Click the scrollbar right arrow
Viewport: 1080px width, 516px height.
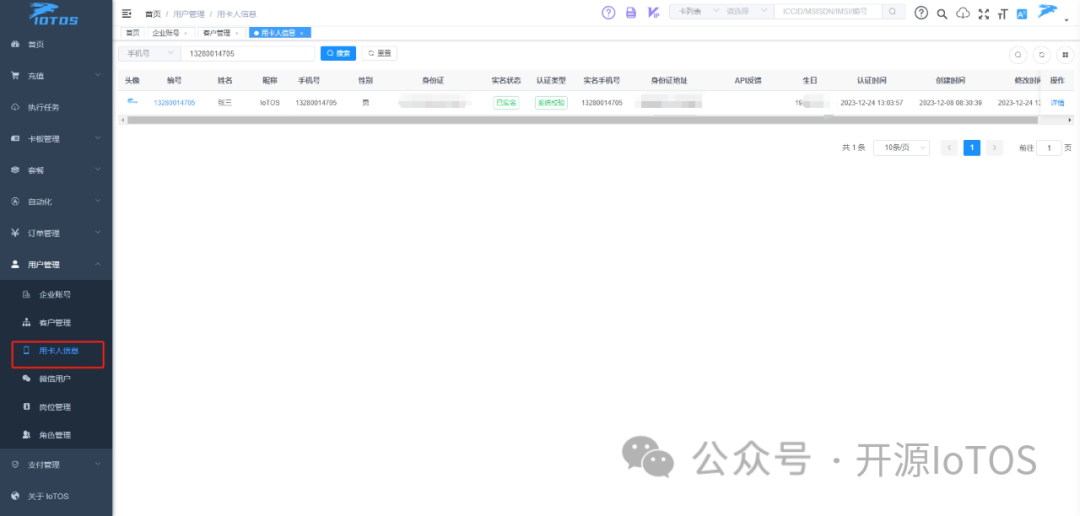(x=1070, y=120)
